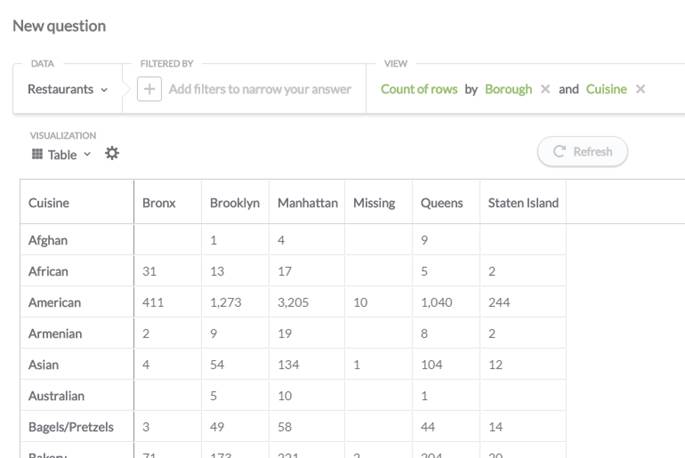Select the Staten Island column header
The width and height of the screenshot is (685, 458).
pos(523,203)
